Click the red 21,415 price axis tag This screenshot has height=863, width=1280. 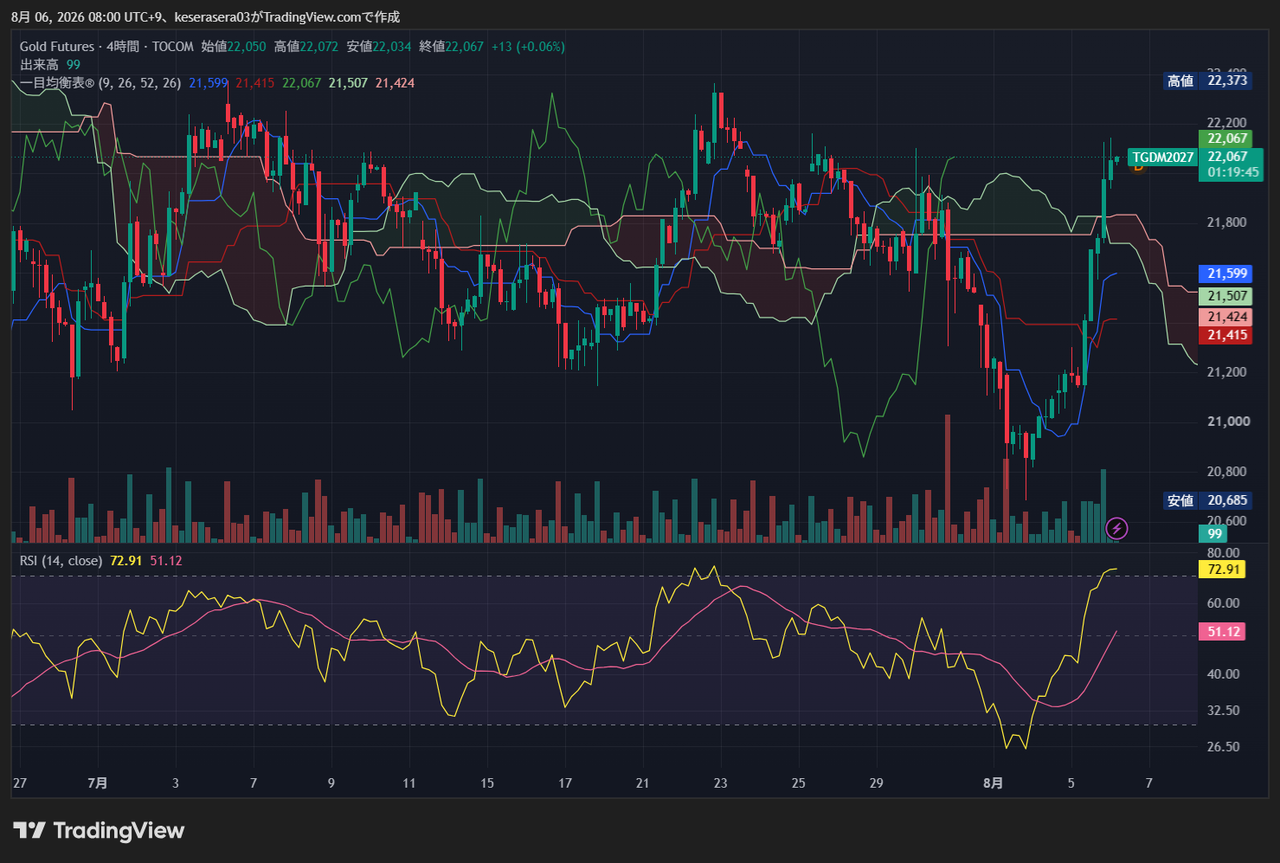1224,335
